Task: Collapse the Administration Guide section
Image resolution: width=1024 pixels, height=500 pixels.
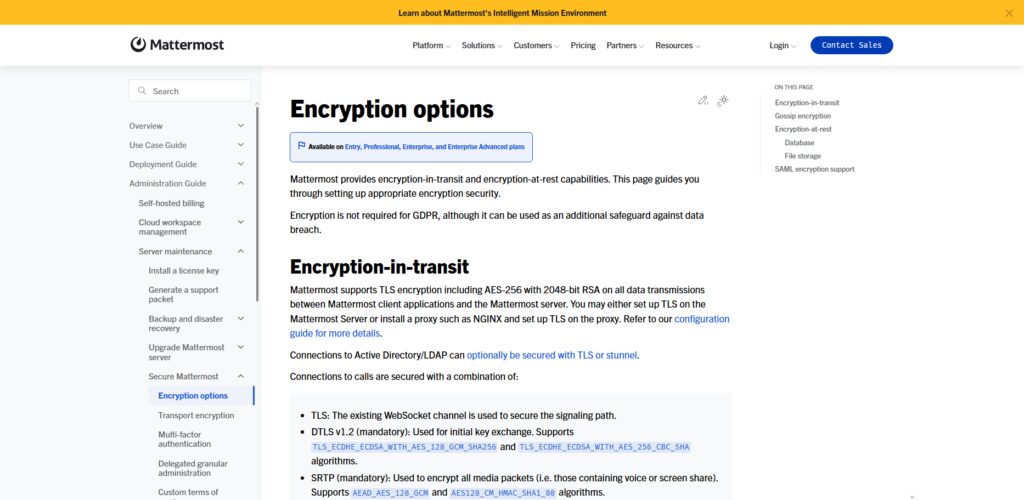Action: point(240,183)
